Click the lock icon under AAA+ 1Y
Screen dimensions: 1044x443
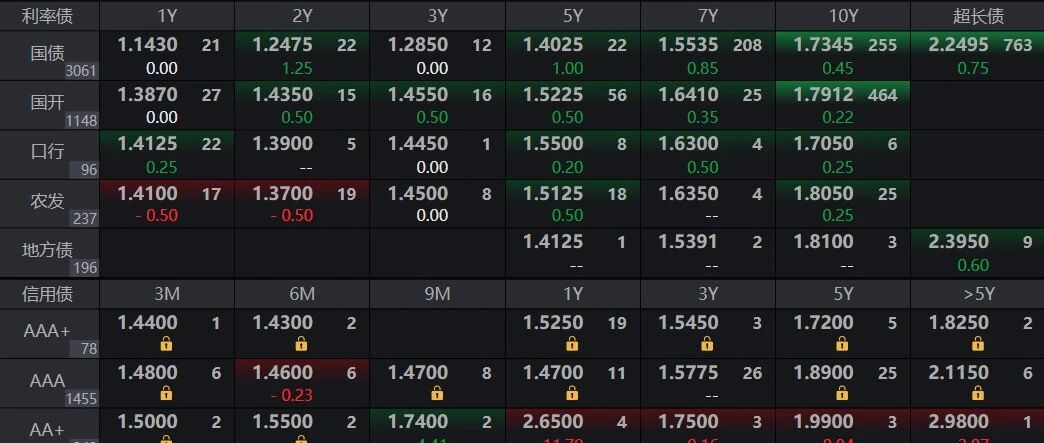(x=571, y=344)
